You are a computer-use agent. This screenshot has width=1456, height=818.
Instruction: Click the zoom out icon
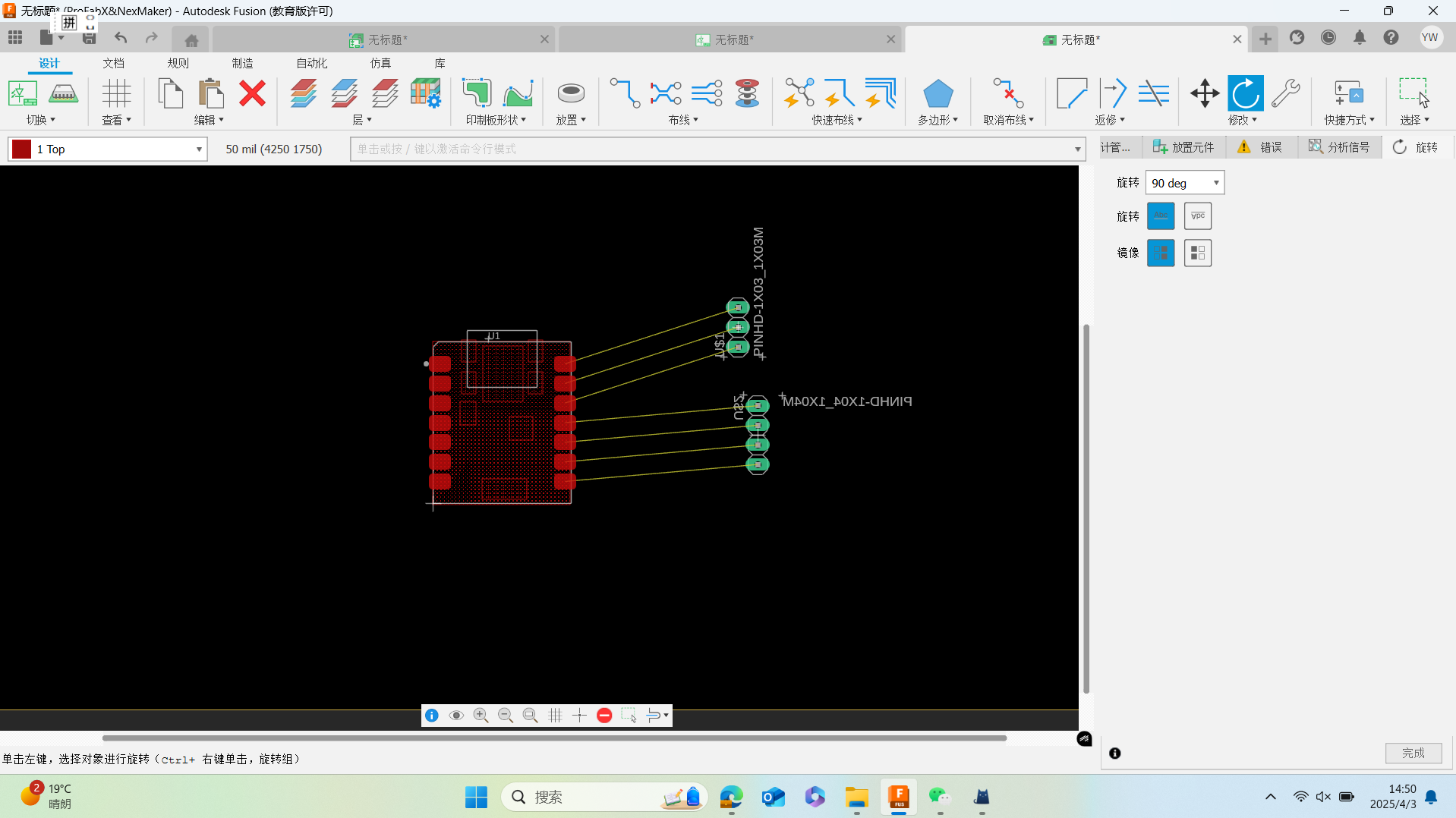pyautogui.click(x=506, y=716)
